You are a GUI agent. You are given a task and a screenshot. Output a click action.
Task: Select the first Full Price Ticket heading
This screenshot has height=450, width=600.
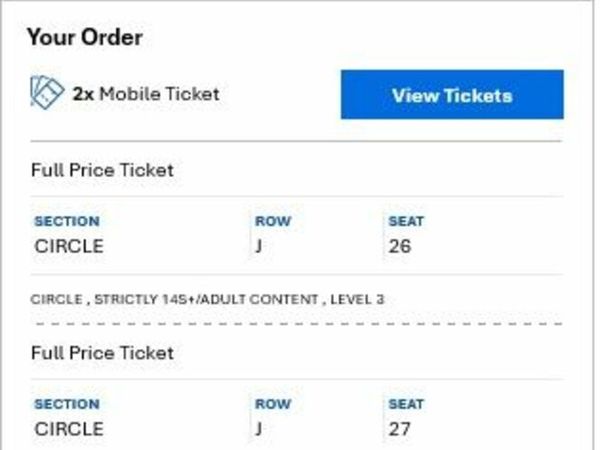click(102, 170)
